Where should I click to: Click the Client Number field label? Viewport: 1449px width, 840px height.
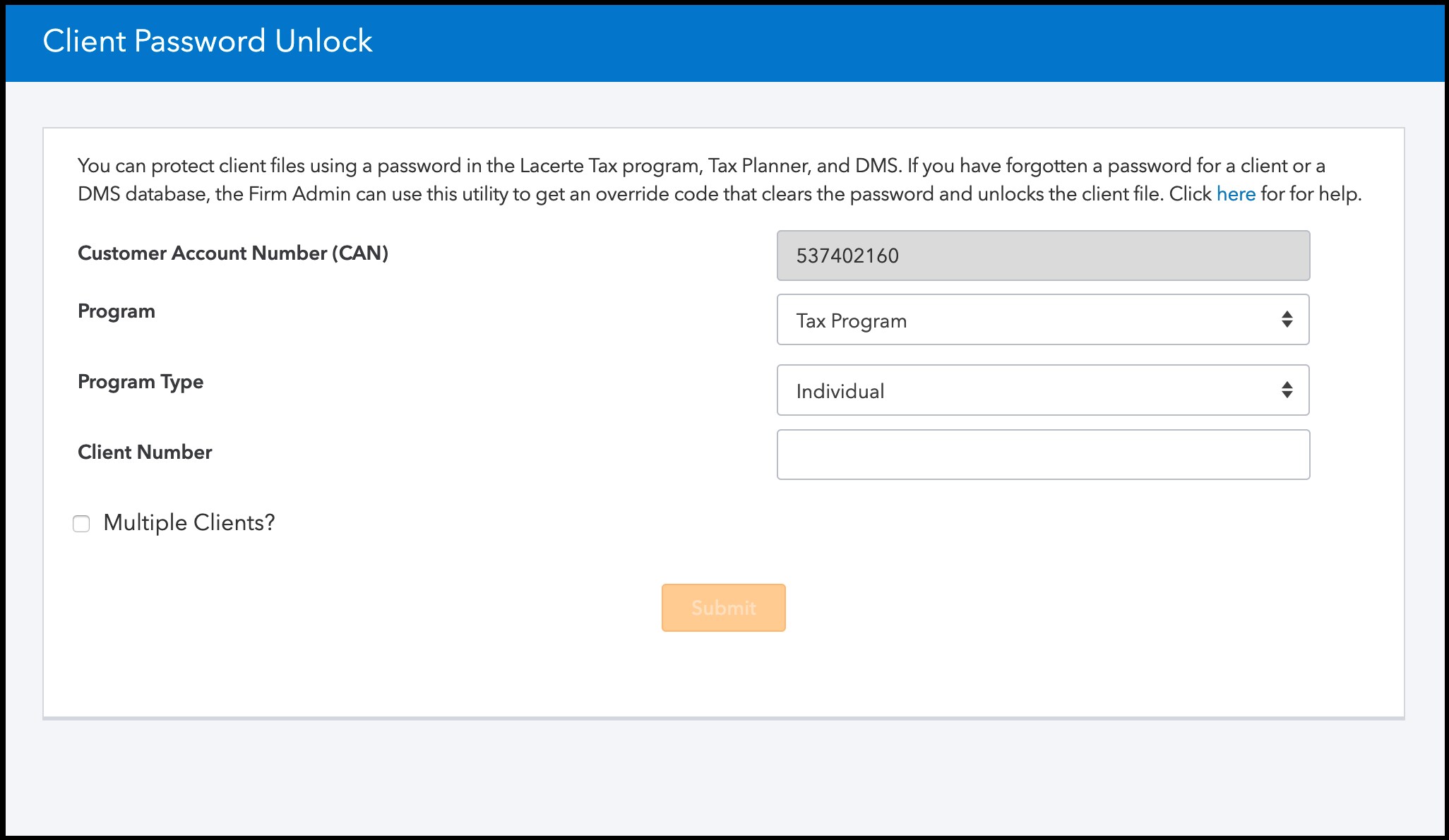click(145, 452)
